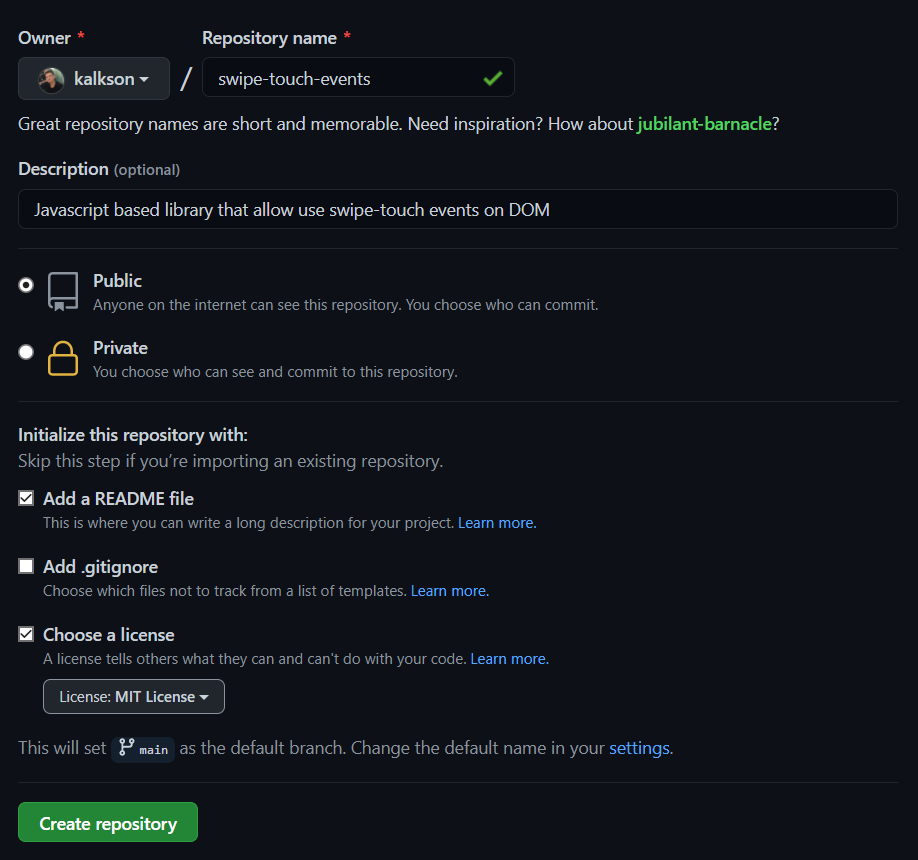
Task: Click into the Description text field
Action: 458,209
